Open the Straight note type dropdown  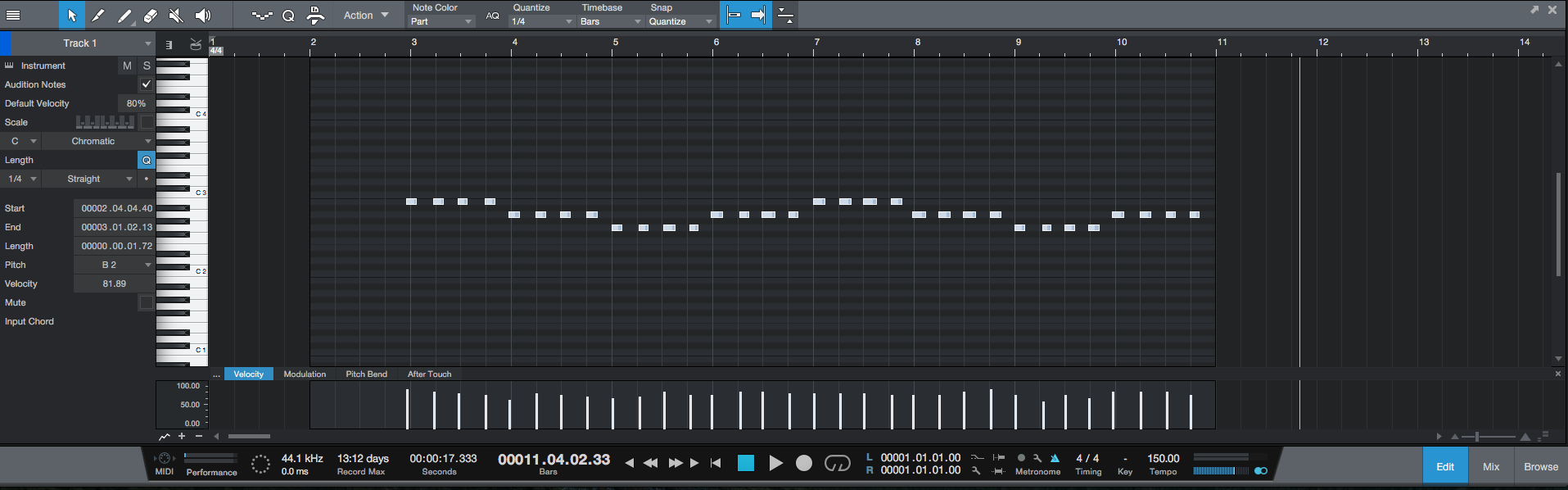coord(89,179)
